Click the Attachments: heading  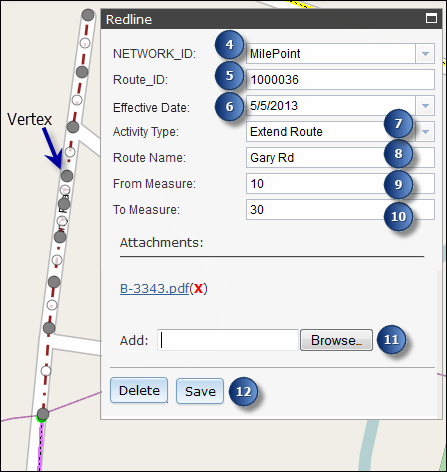tap(161, 242)
